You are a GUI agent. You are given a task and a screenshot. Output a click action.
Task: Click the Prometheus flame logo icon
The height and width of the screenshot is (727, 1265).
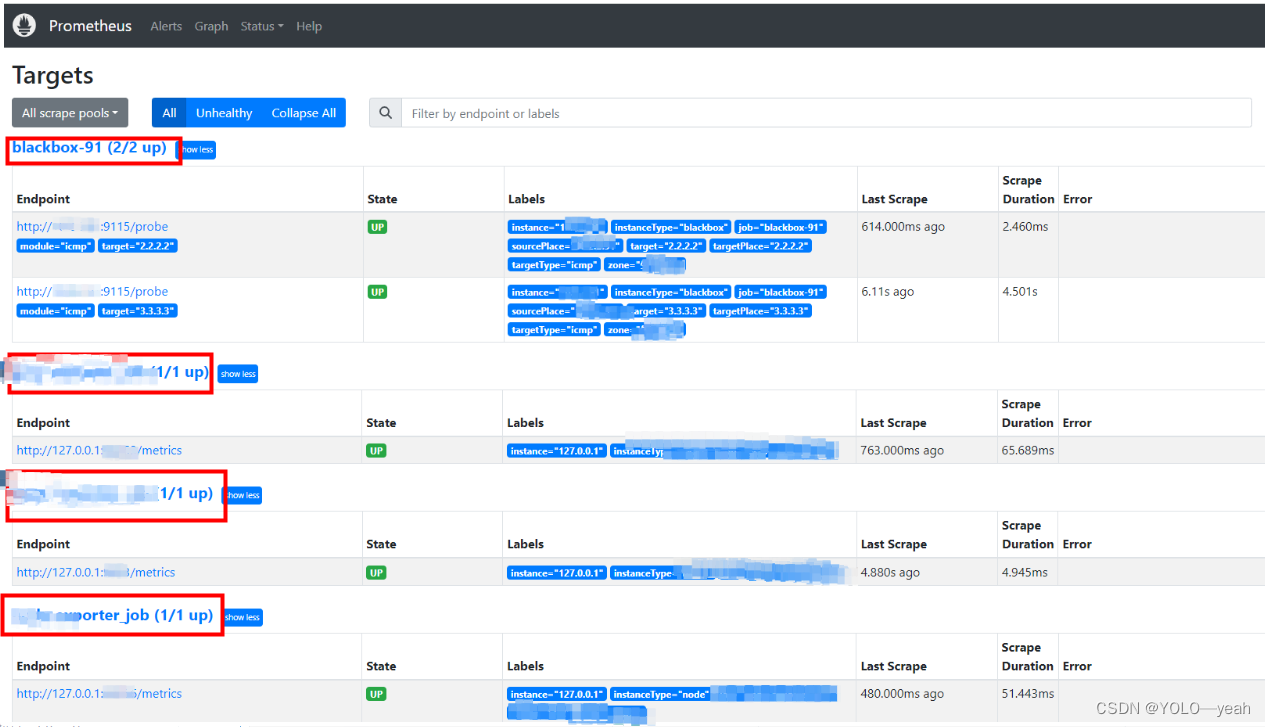click(25, 26)
